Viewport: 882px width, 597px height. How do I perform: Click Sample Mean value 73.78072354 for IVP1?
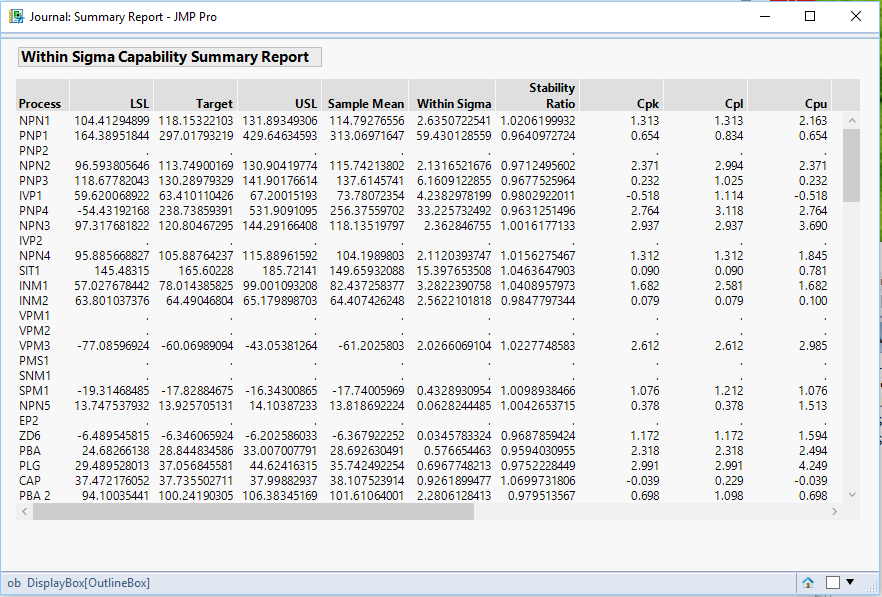[367, 196]
